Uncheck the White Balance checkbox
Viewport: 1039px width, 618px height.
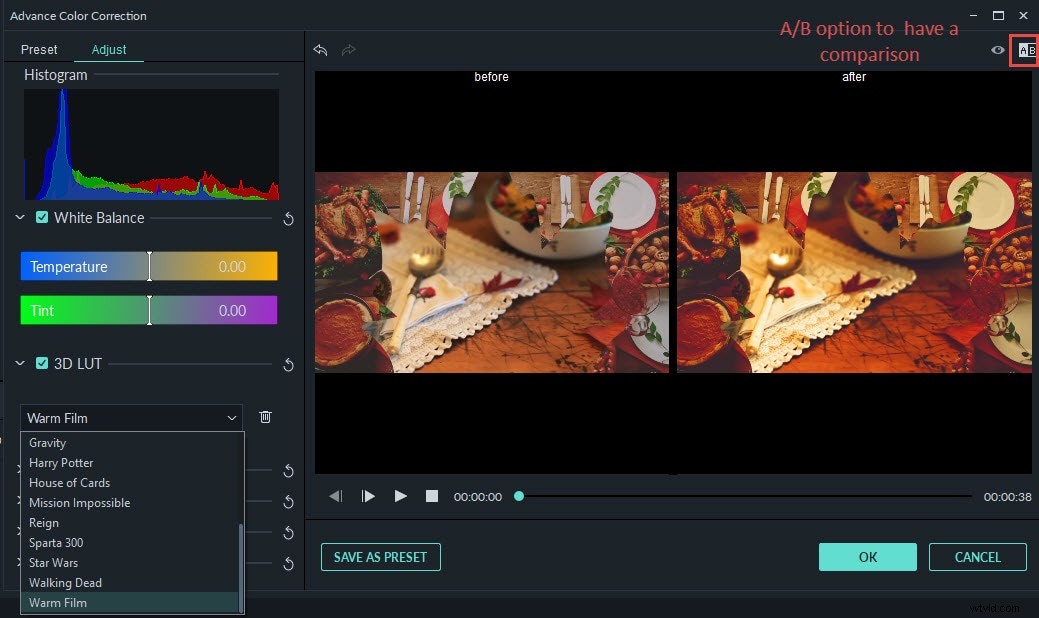(x=41, y=217)
